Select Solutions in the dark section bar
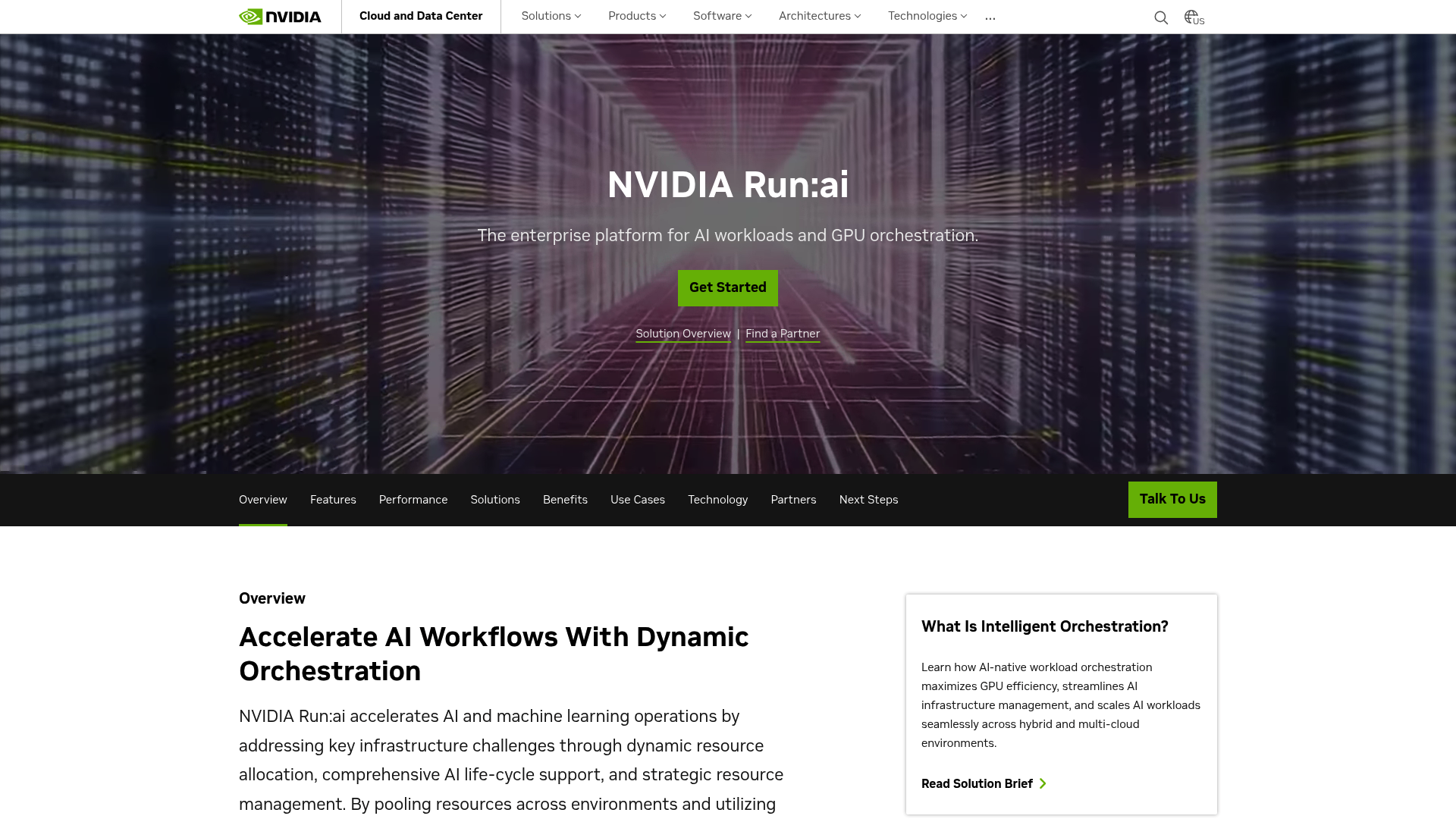1456x819 pixels. (495, 500)
